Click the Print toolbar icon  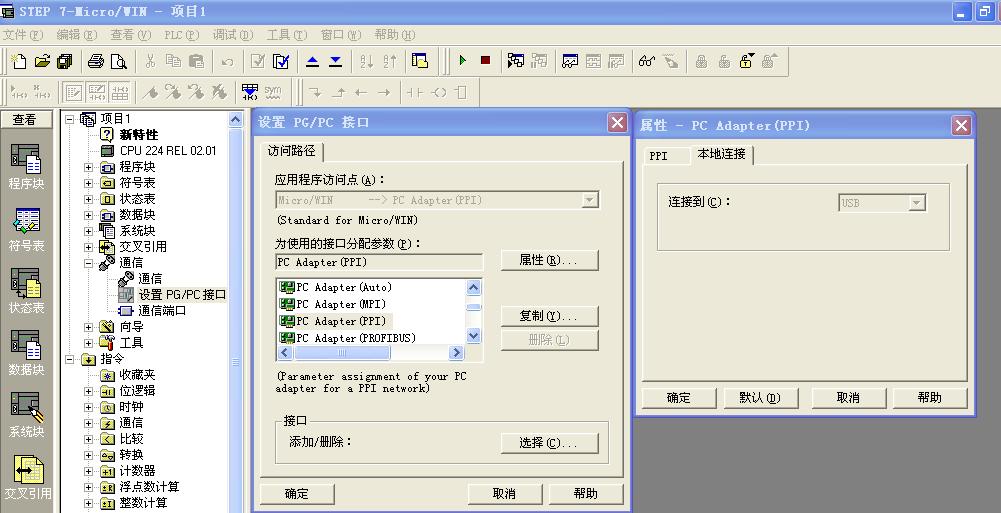click(96, 61)
